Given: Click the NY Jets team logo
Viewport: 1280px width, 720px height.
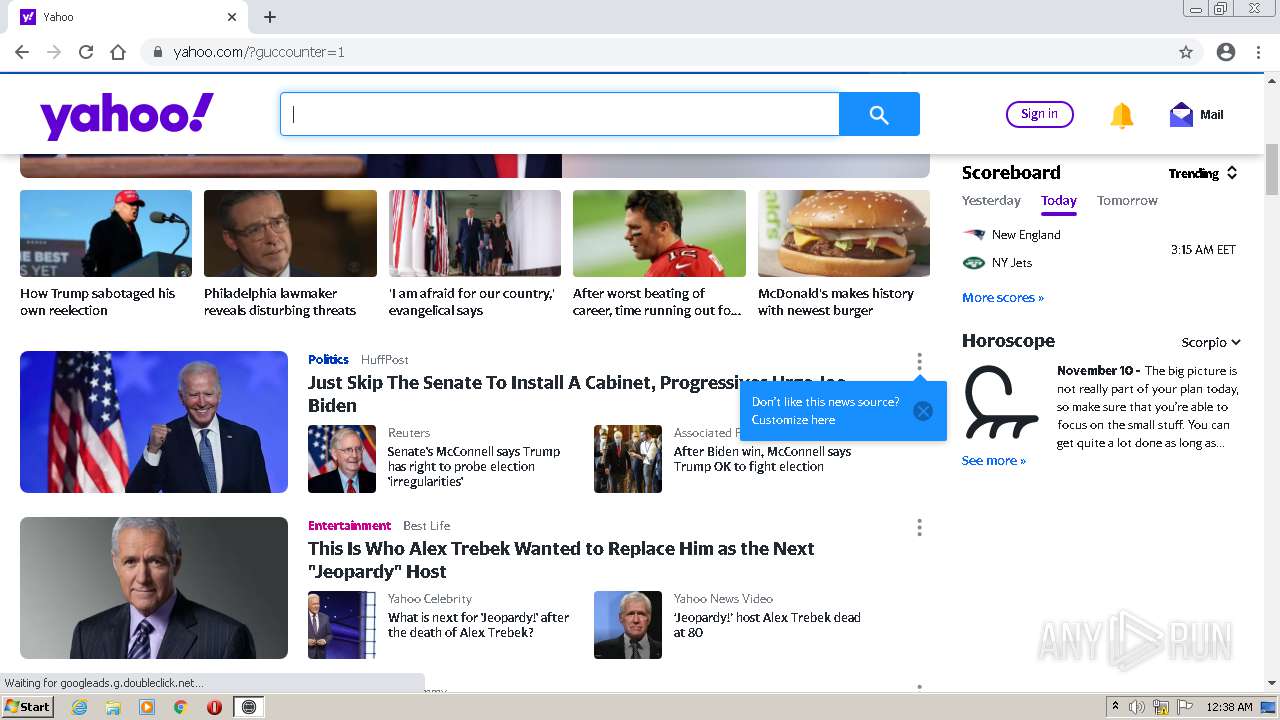Looking at the screenshot, I should pos(973,263).
